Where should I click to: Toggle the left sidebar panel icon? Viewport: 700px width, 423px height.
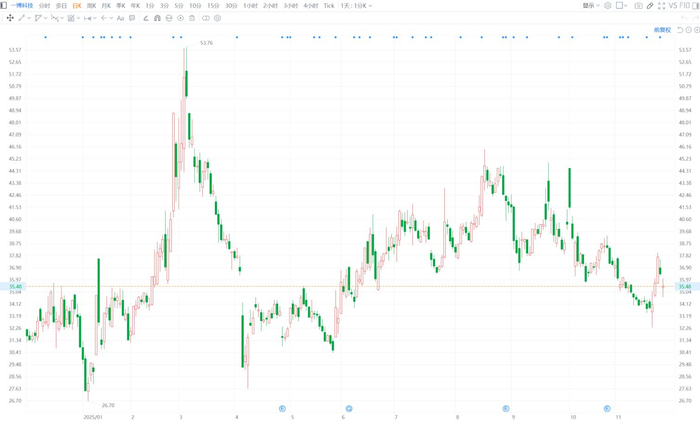pyautogui.click(x=4, y=5)
